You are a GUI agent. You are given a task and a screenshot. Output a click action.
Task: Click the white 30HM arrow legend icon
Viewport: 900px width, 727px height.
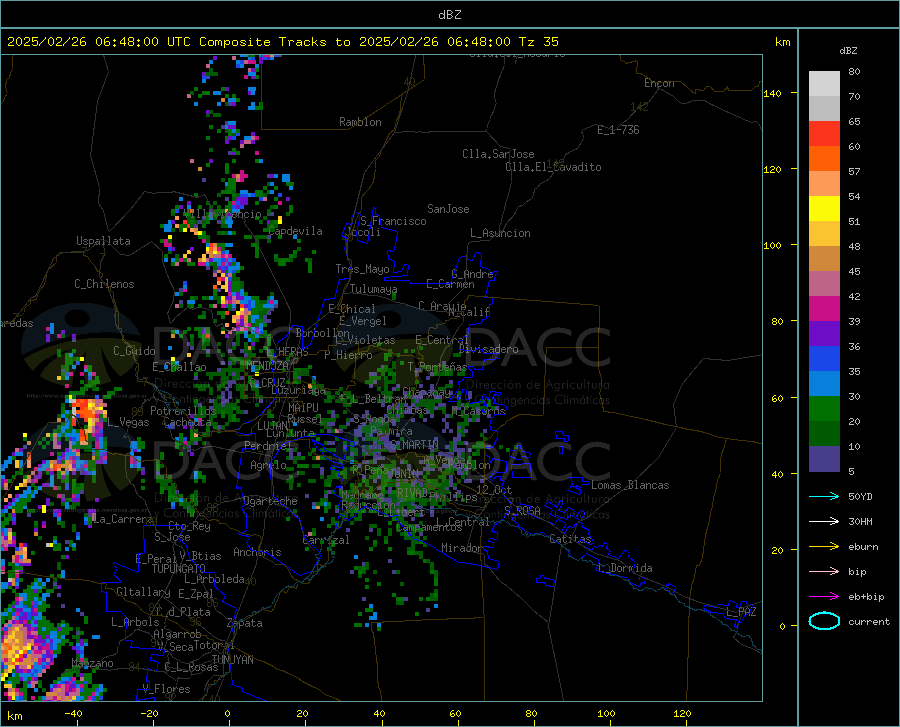[824, 521]
